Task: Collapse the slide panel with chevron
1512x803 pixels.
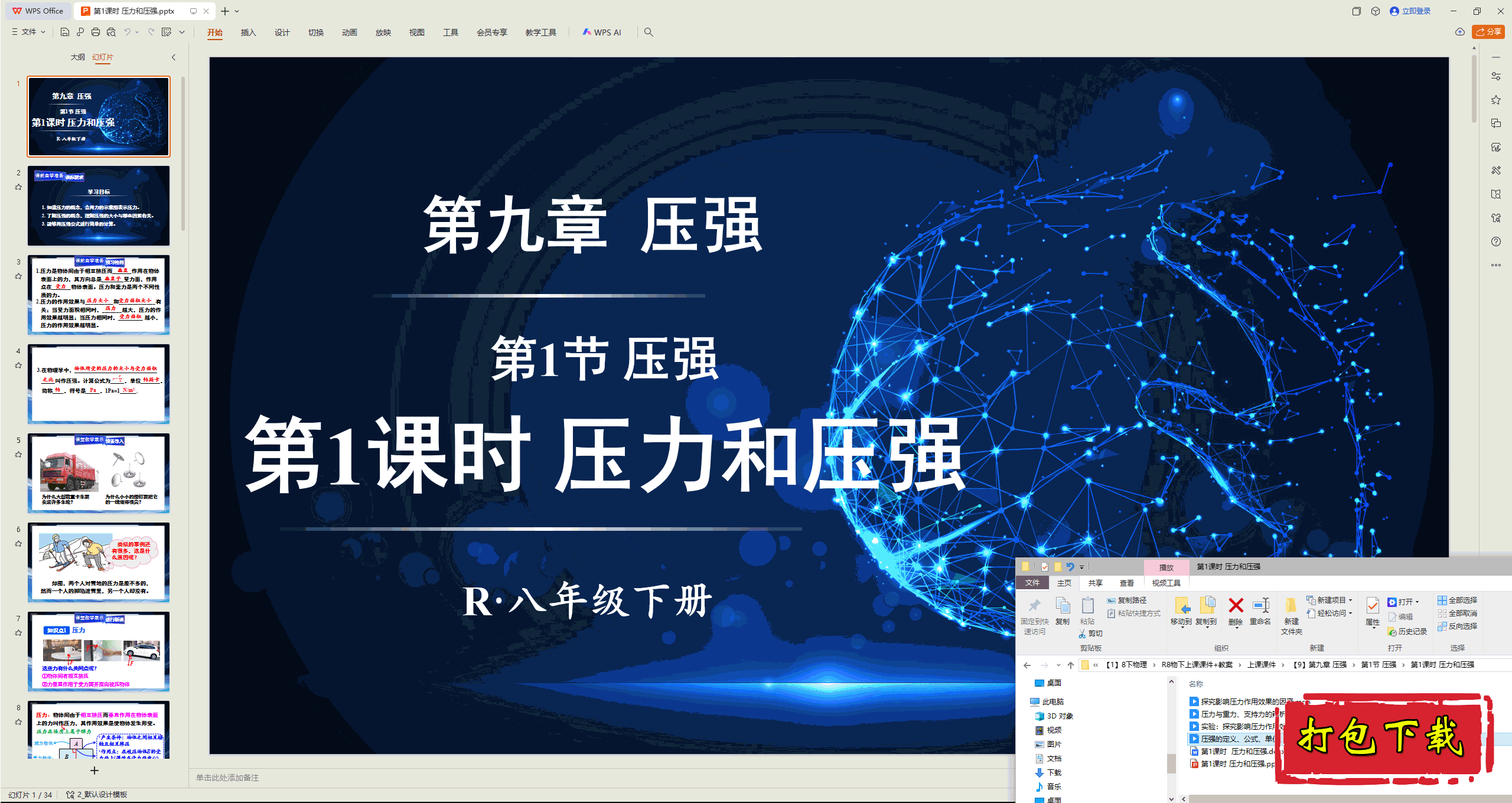Action: [174, 57]
